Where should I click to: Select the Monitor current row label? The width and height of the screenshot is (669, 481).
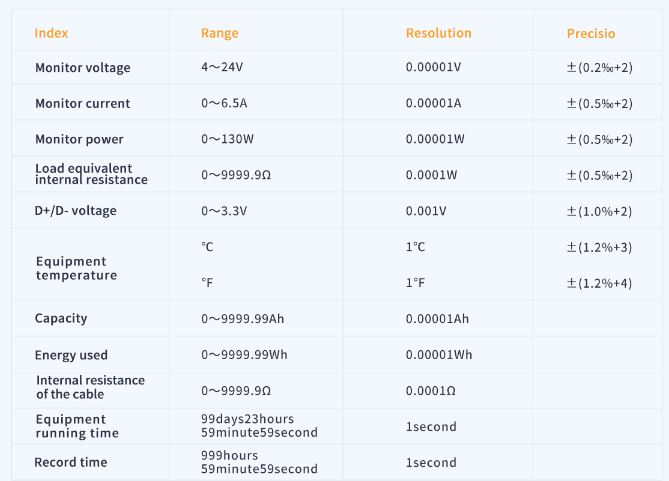click(x=82, y=104)
